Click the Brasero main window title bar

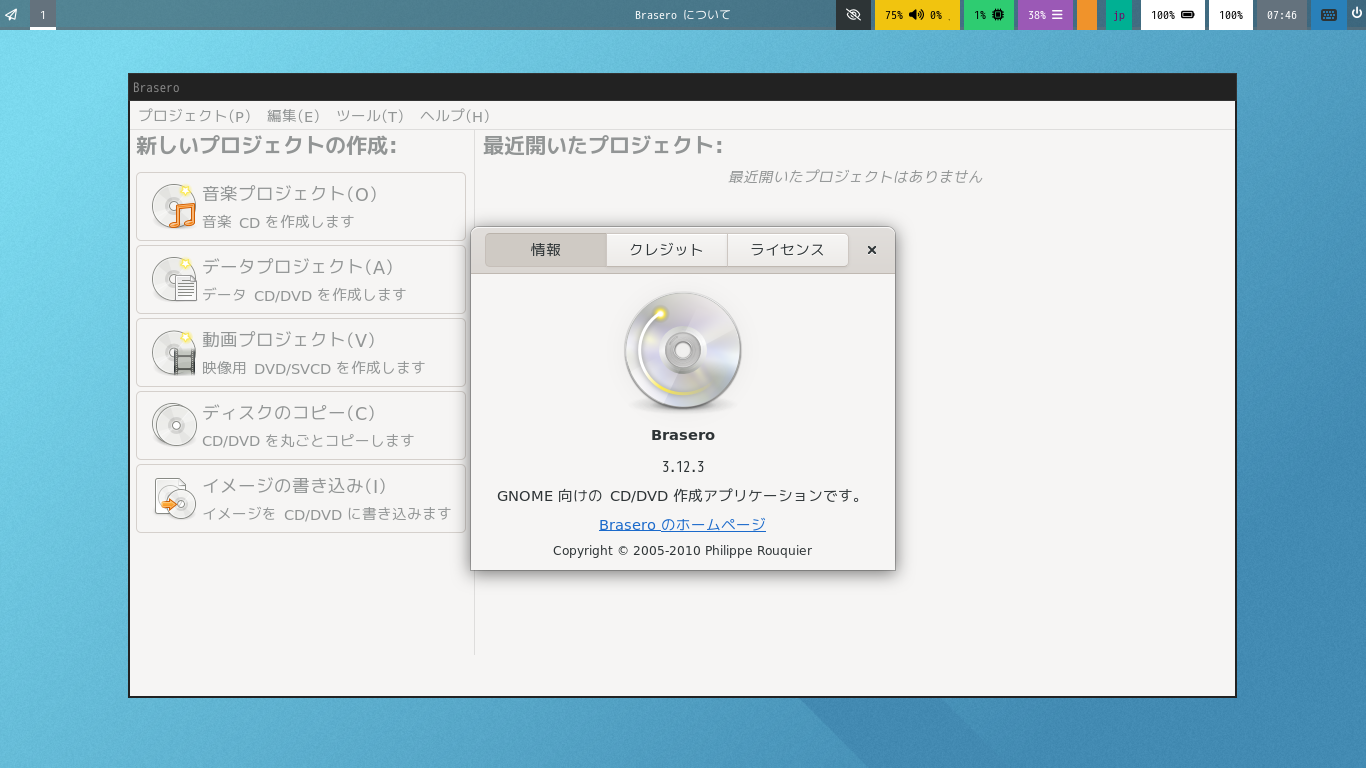click(683, 88)
